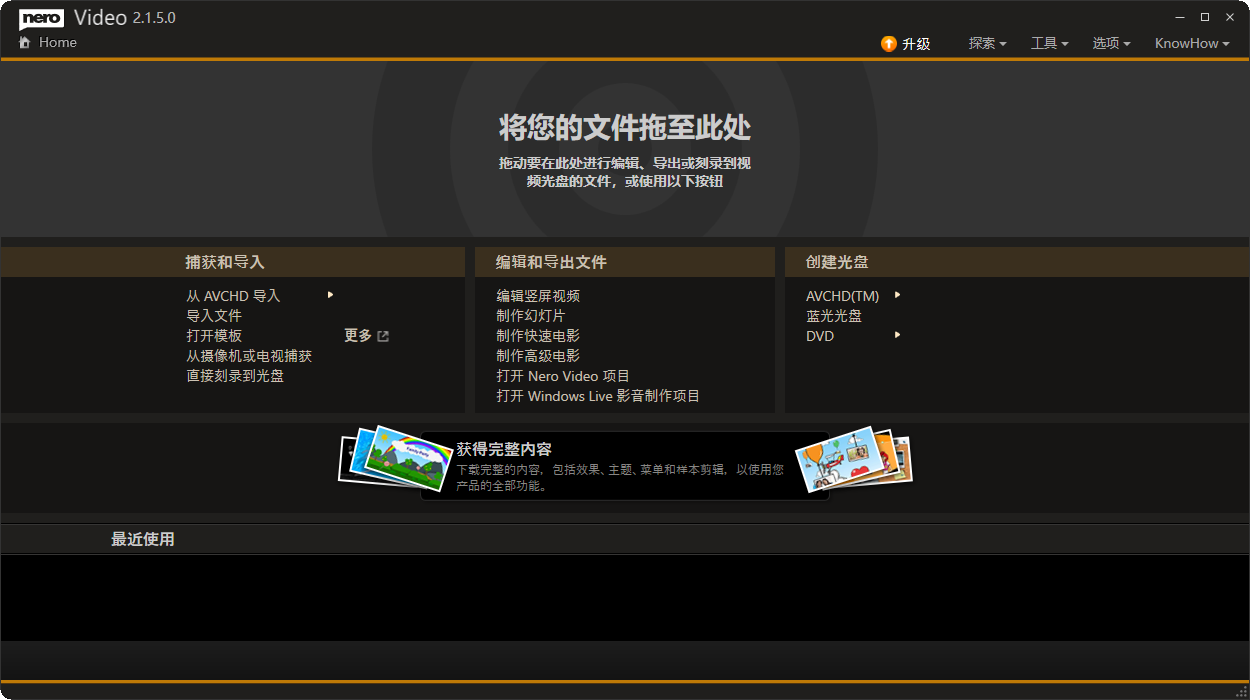Expand the 从 AVCHD 导入 submenu arrow
This screenshot has height=700, width=1250.
click(330, 295)
